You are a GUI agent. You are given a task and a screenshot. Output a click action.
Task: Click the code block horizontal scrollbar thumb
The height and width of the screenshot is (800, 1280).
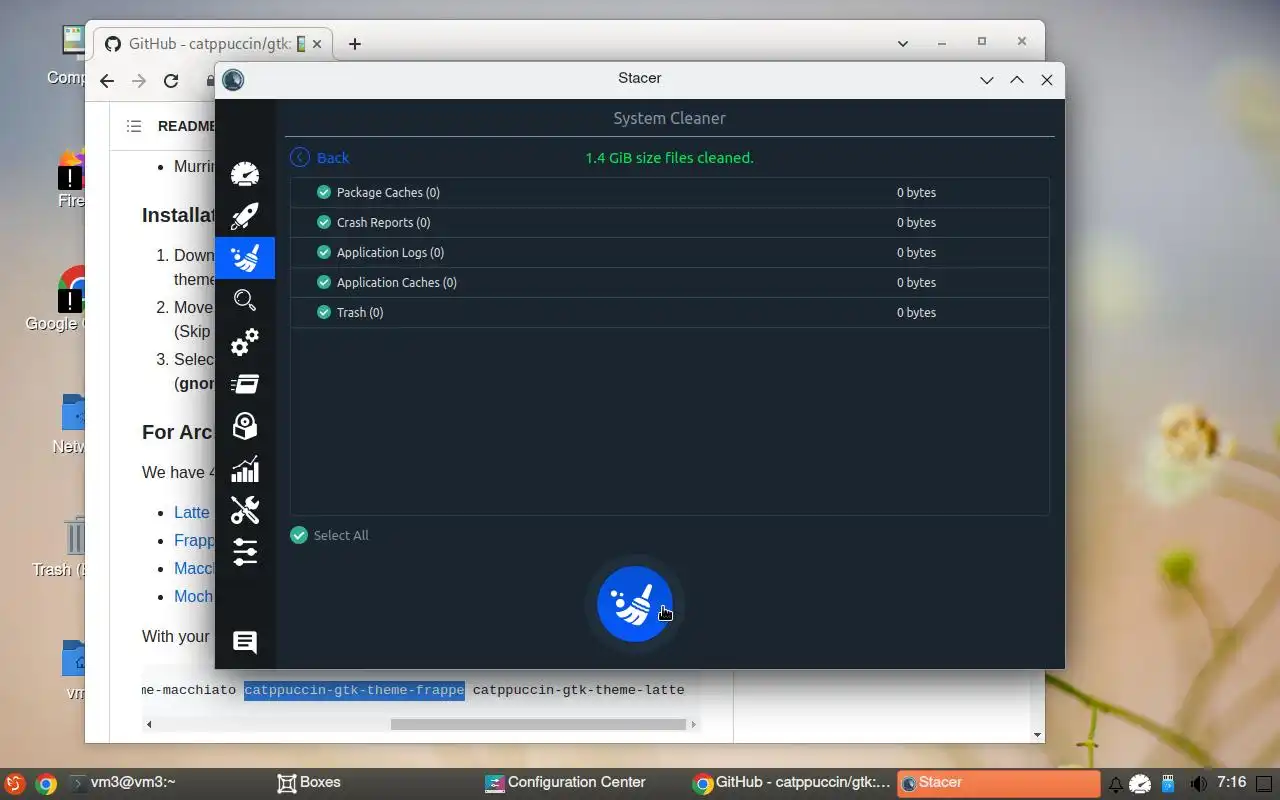(x=537, y=724)
